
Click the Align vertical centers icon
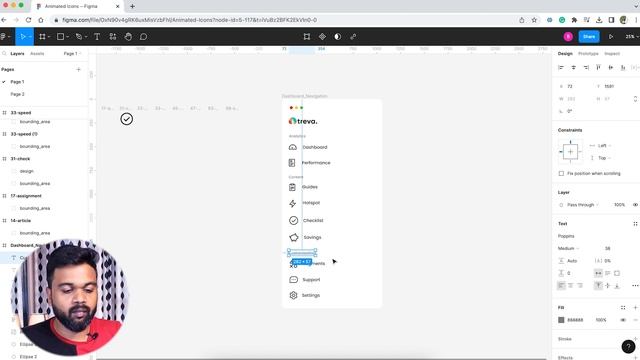[611, 67]
